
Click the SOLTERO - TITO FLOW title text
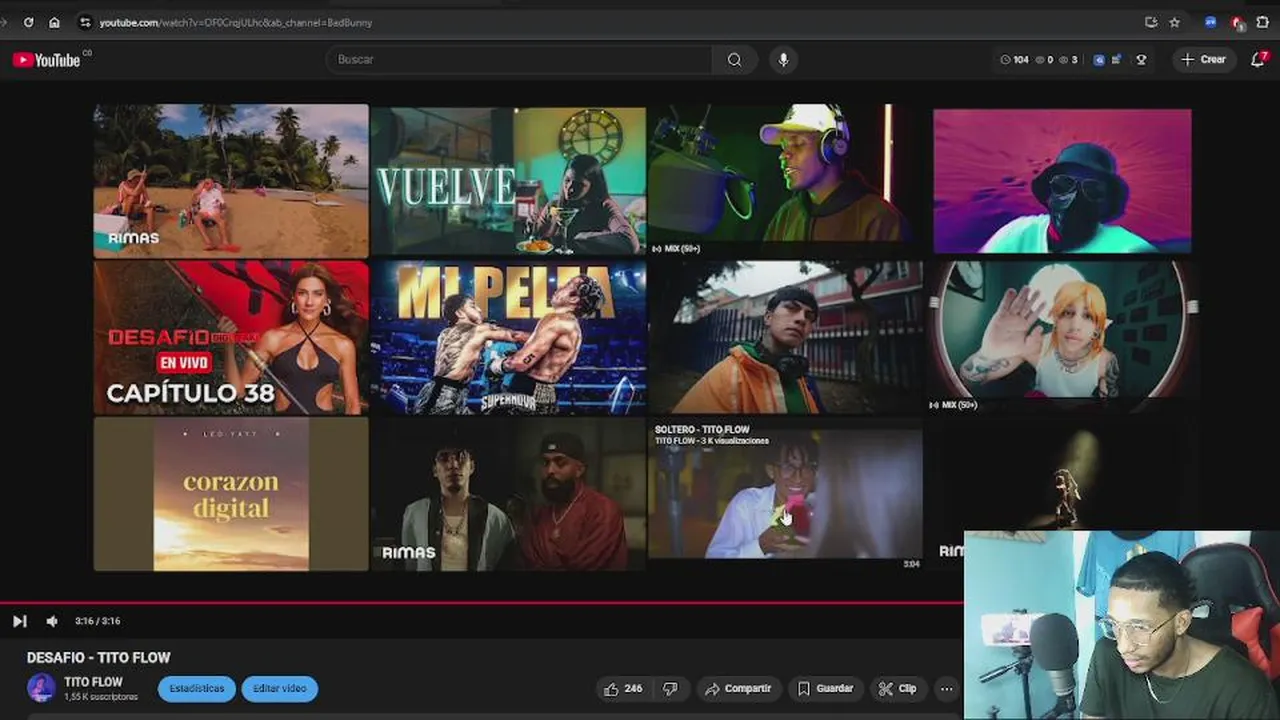tap(702, 430)
